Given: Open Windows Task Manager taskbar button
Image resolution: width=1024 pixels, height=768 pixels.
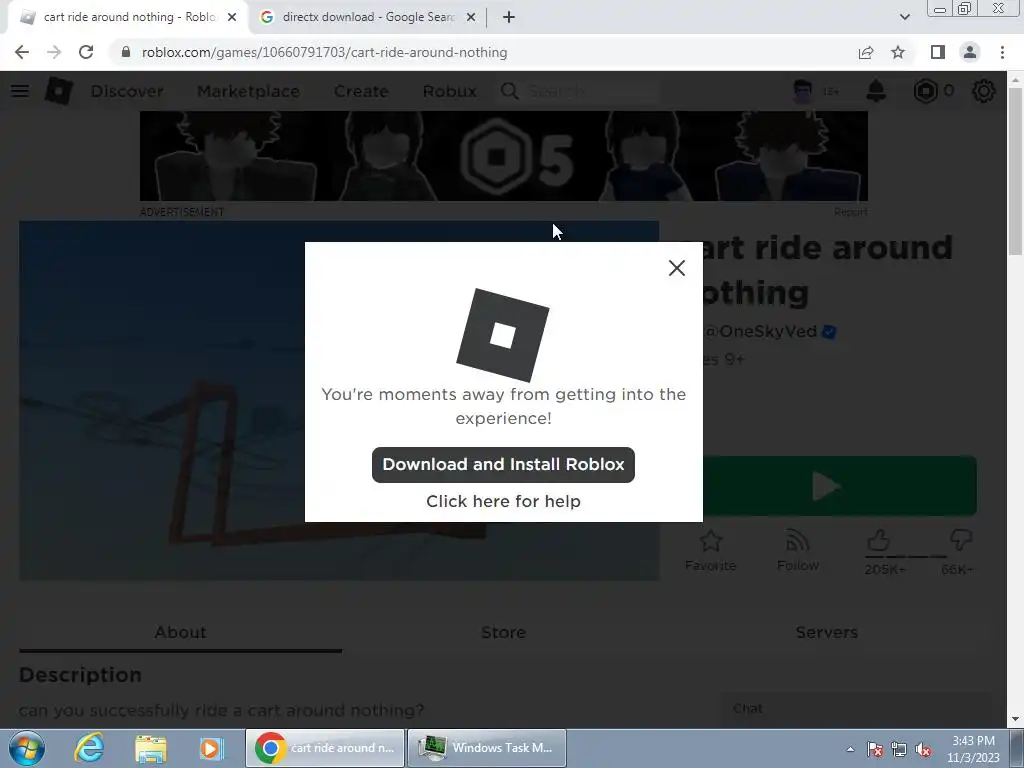Looking at the screenshot, I should 487,748.
